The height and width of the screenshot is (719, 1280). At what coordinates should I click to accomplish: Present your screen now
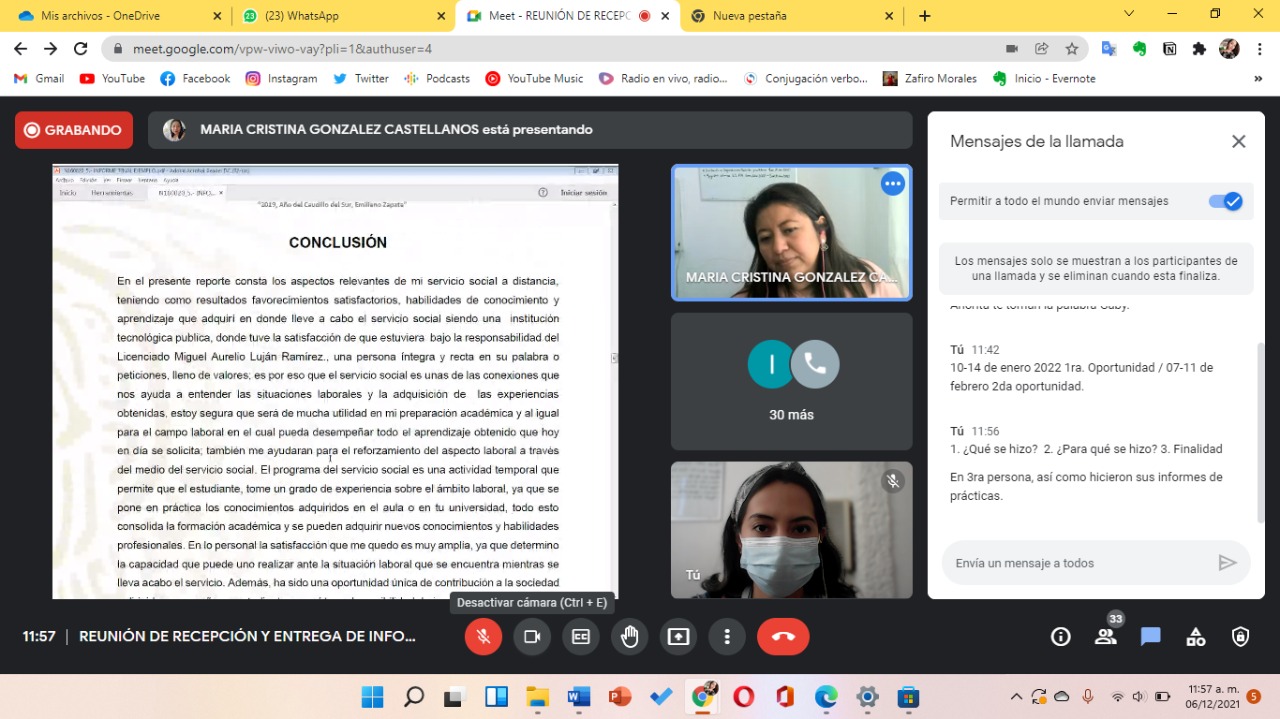679,637
